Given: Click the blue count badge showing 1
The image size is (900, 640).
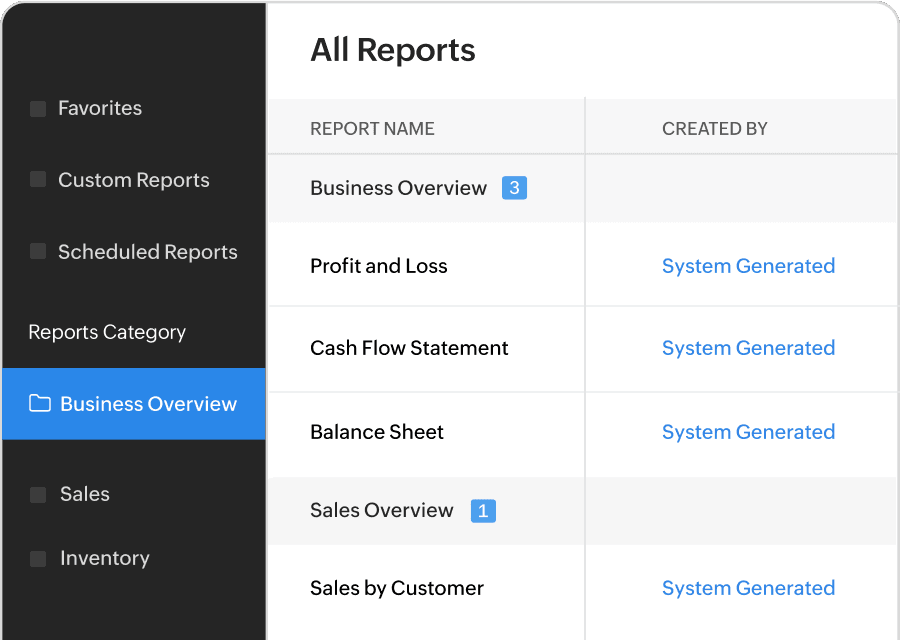Looking at the screenshot, I should (483, 511).
